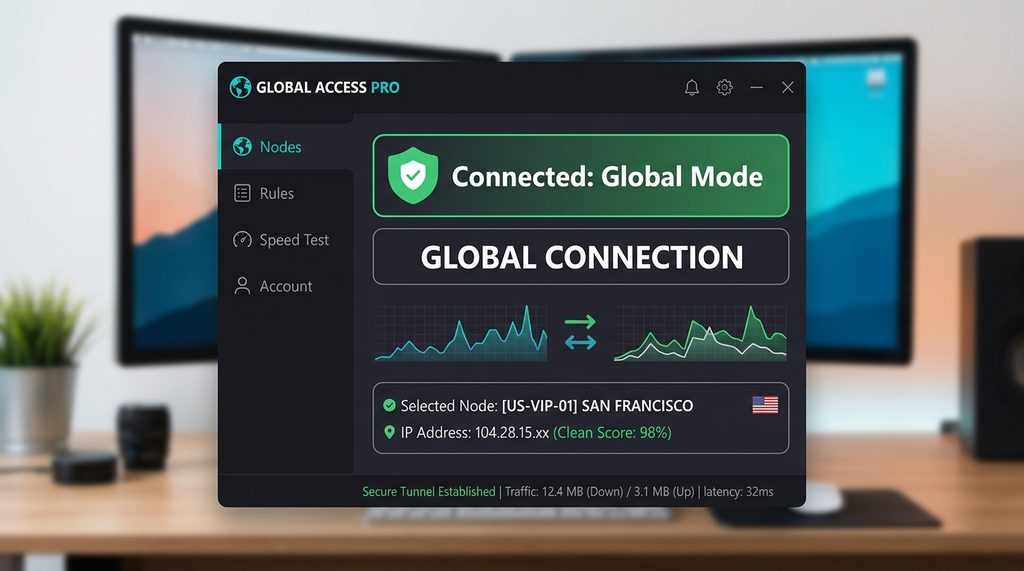Click the person icon beside Account

[x=242, y=286]
